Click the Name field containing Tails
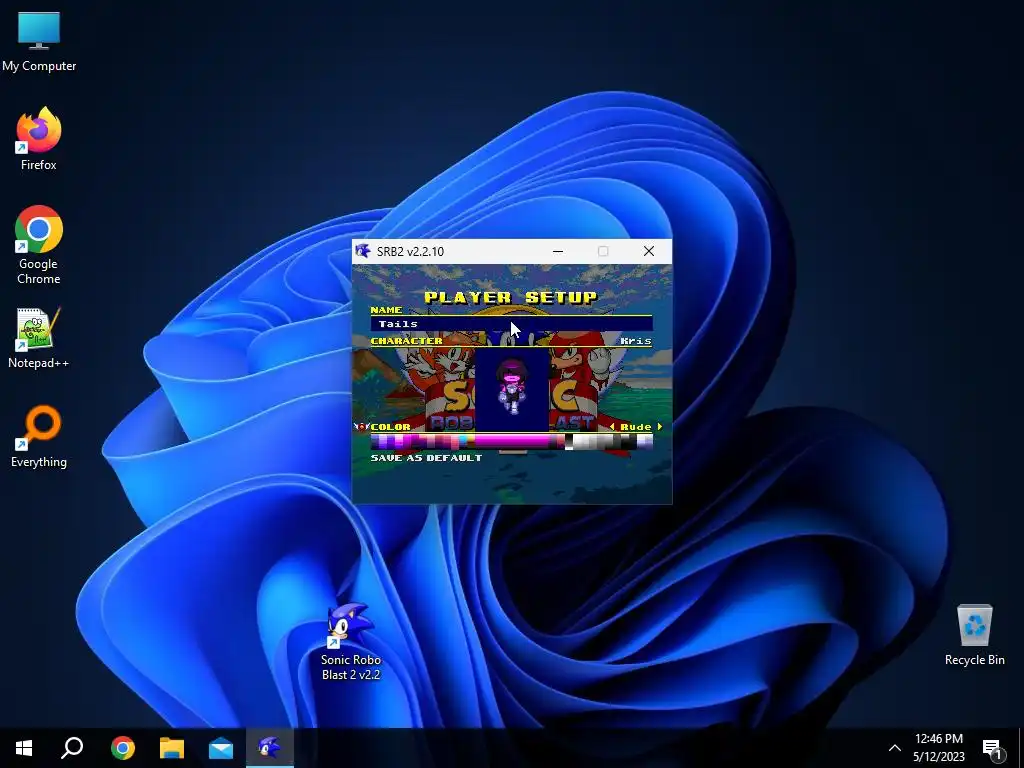Screen dimensions: 1024x768 click(x=511, y=323)
